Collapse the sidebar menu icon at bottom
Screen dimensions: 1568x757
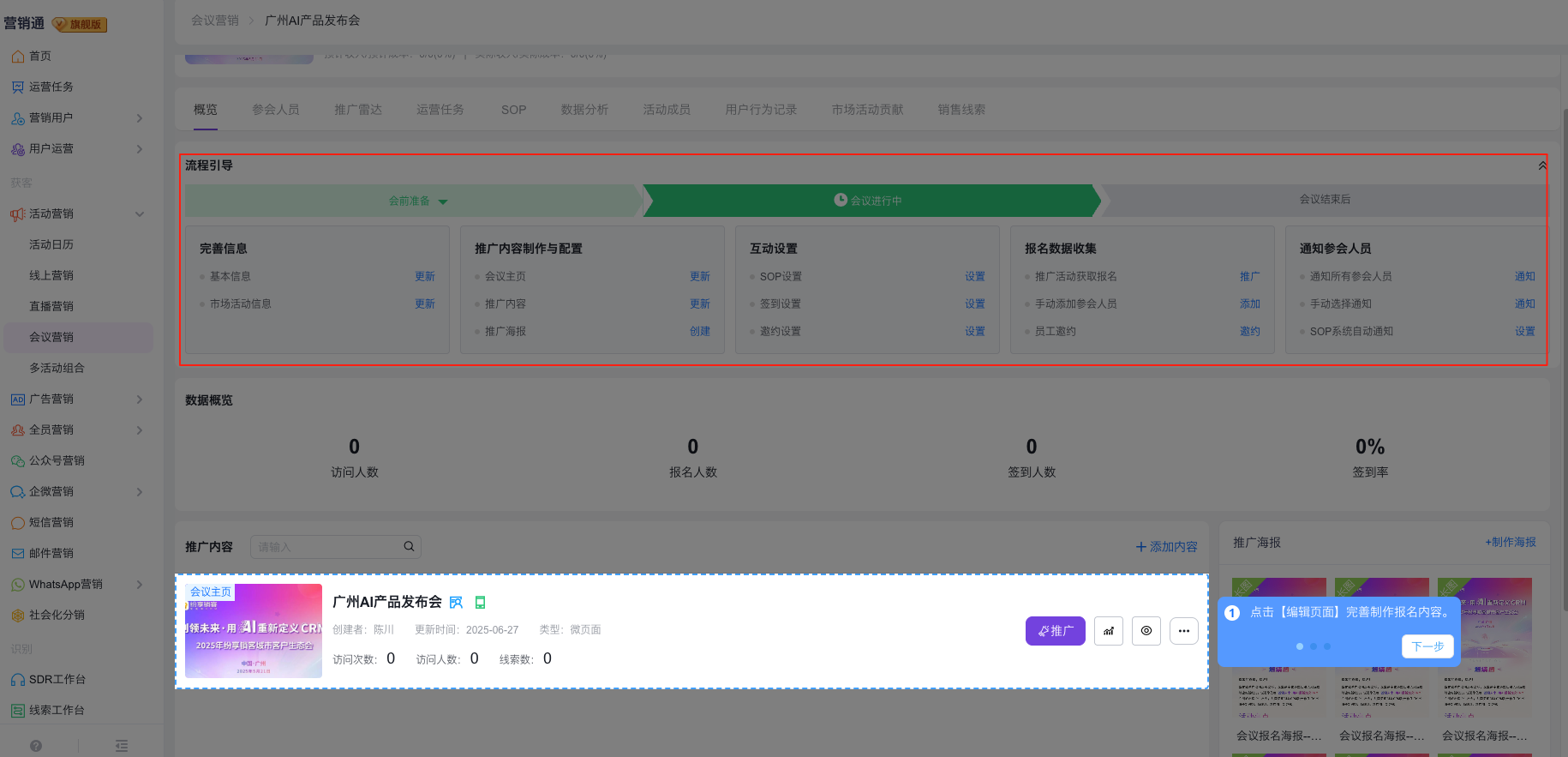pos(122,746)
